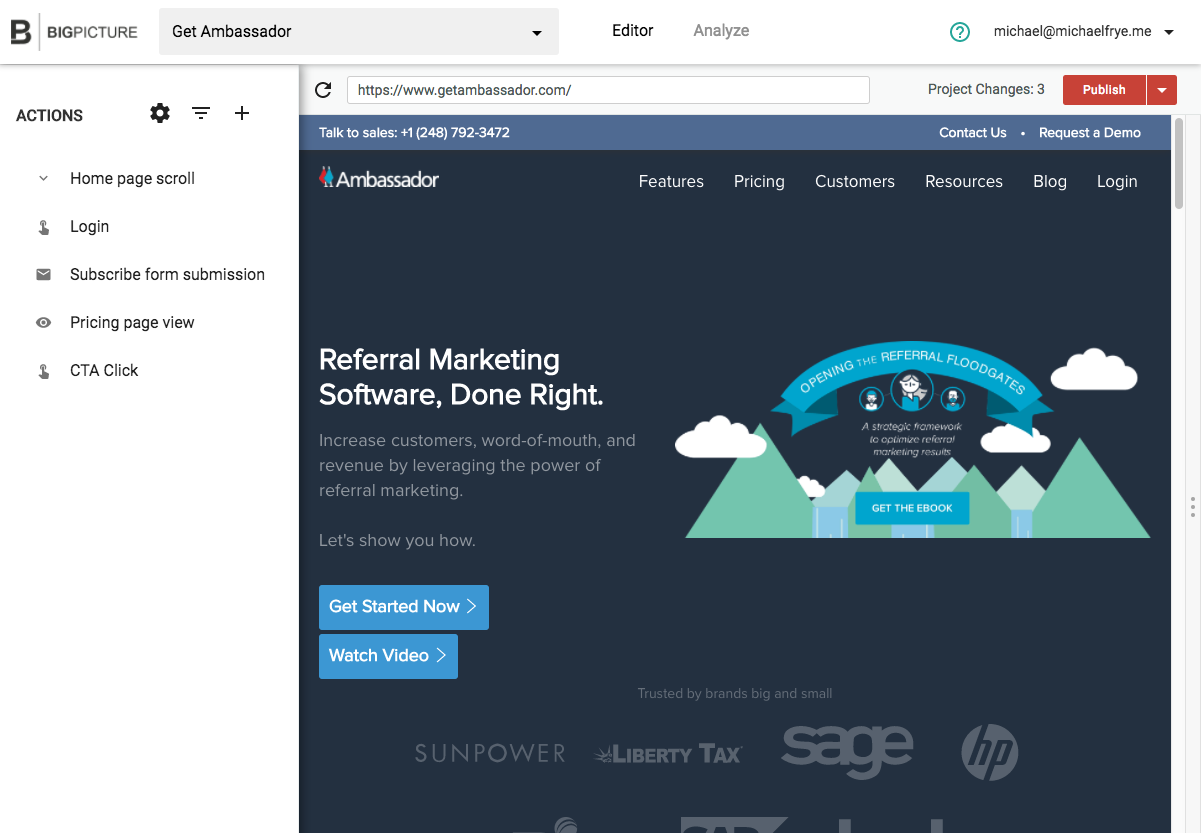Screen dimensions: 1201x833
Task: Select the Login action label
Action: point(89,227)
